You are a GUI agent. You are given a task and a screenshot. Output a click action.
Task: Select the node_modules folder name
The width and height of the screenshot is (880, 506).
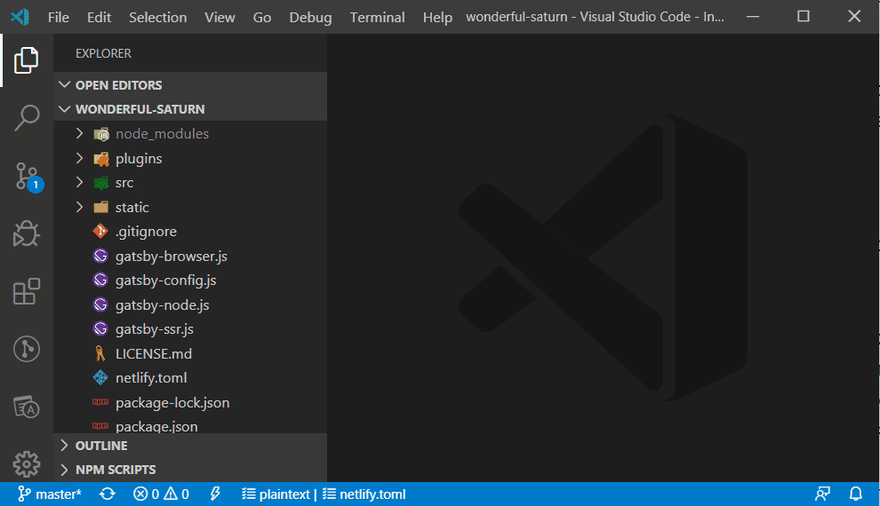pos(162,134)
